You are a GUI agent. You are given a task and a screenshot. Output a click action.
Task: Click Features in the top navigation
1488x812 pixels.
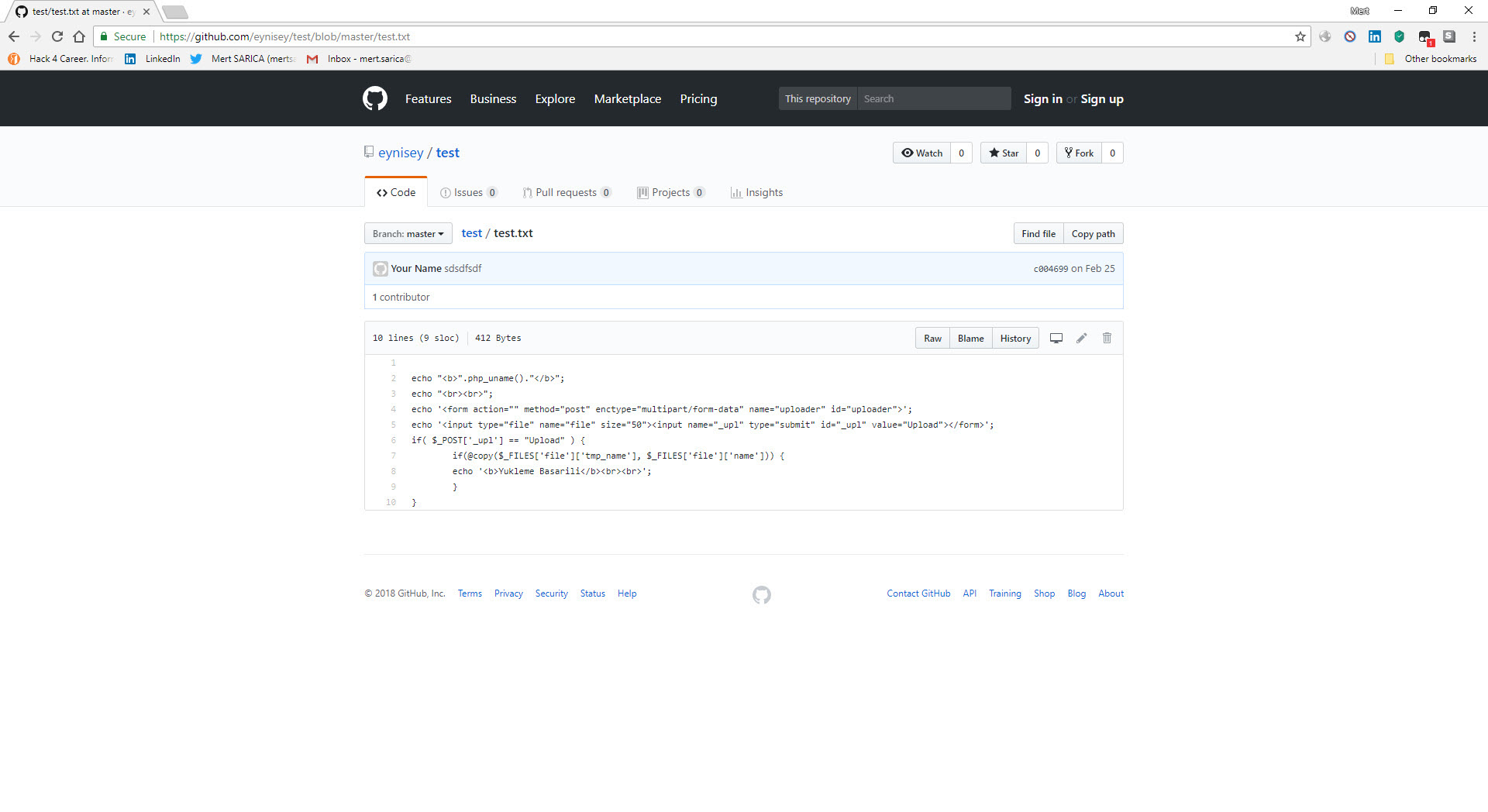428,98
